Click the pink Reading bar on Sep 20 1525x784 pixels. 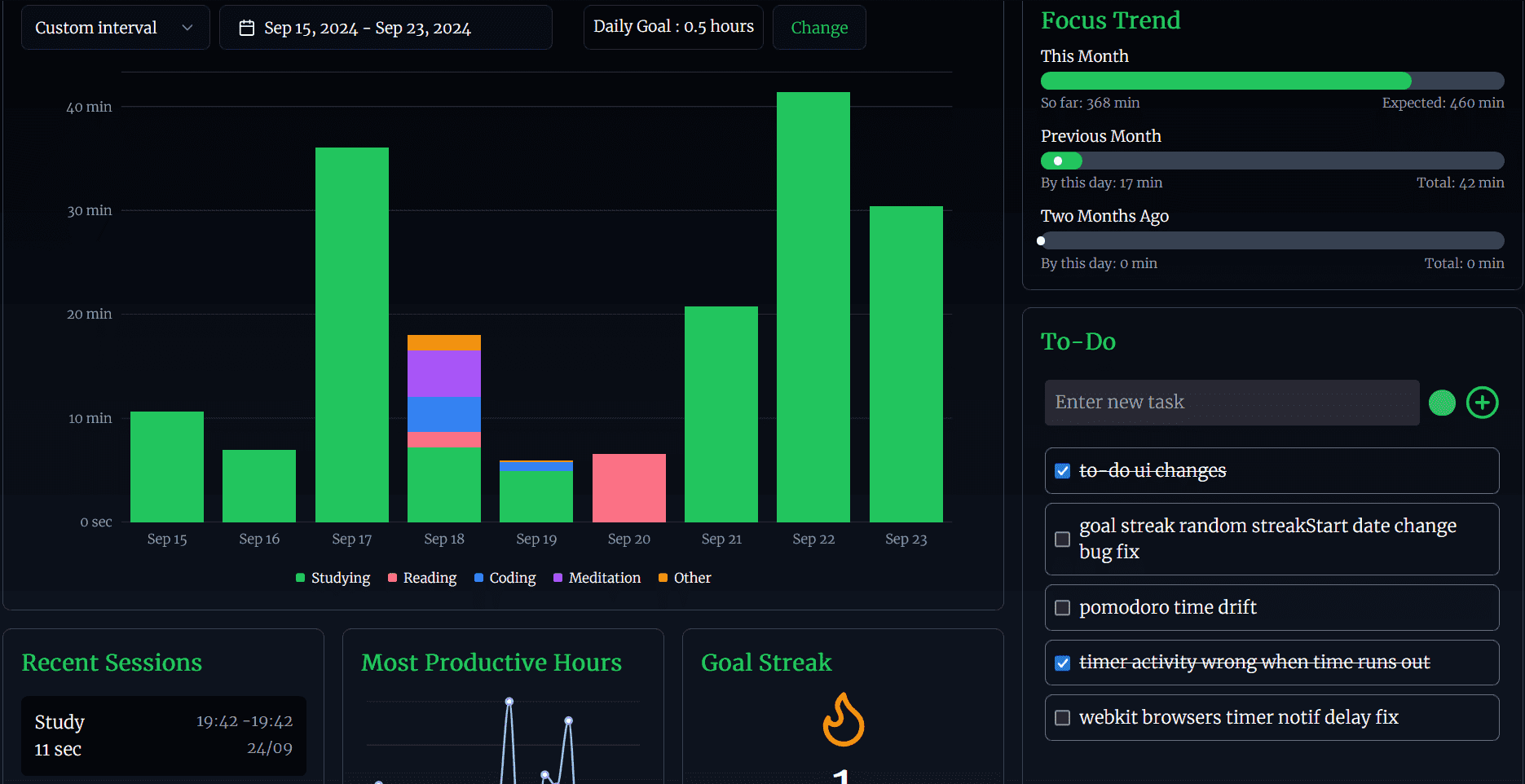click(629, 488)
